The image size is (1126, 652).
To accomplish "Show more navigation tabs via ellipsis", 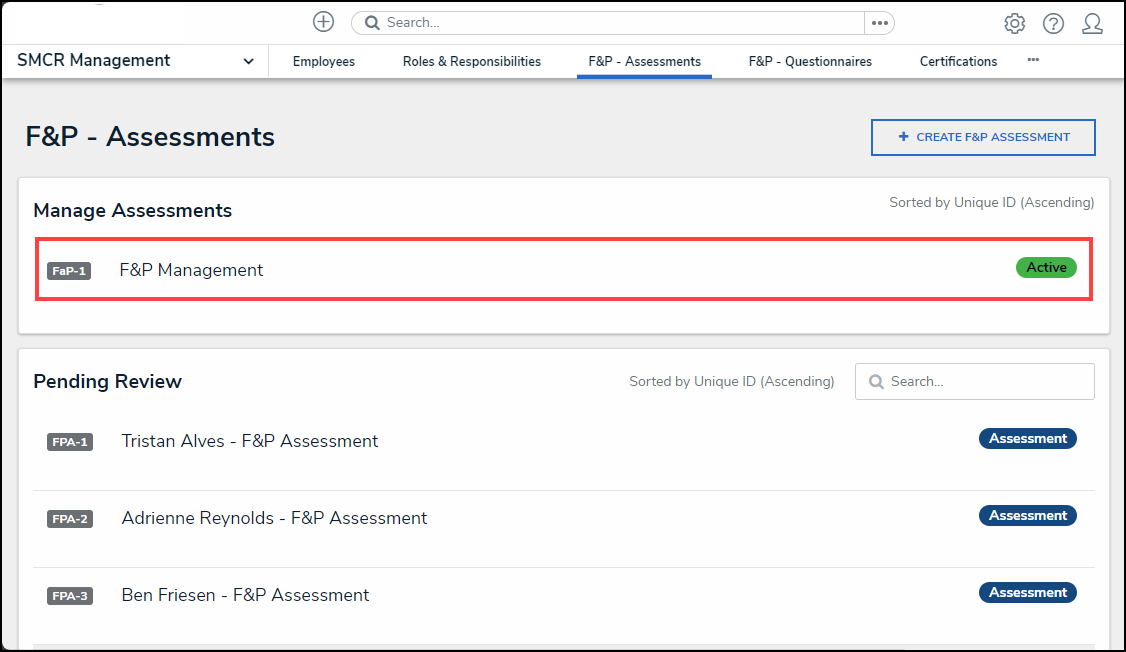I will [1033, 60].
